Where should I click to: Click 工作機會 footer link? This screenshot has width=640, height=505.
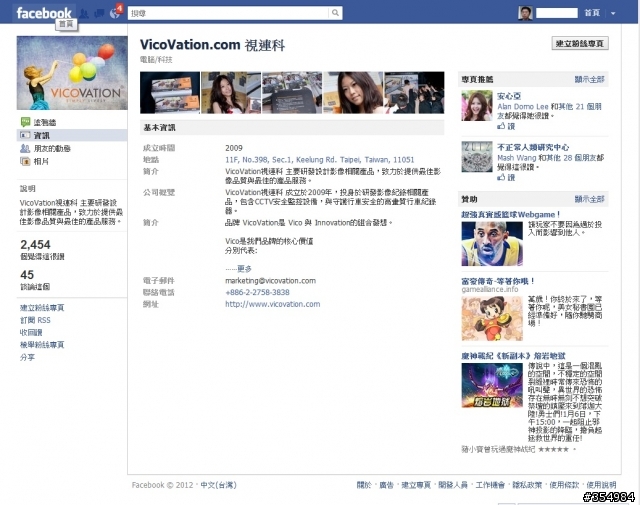point(490,485)
